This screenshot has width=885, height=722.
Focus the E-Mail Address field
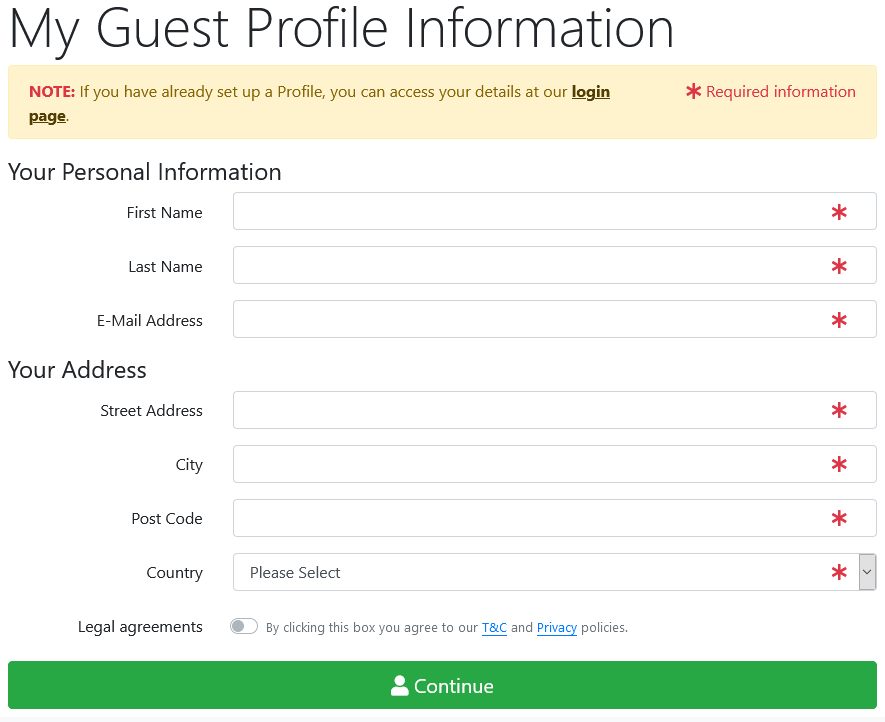pyautogui.click(x=554, y=320)
